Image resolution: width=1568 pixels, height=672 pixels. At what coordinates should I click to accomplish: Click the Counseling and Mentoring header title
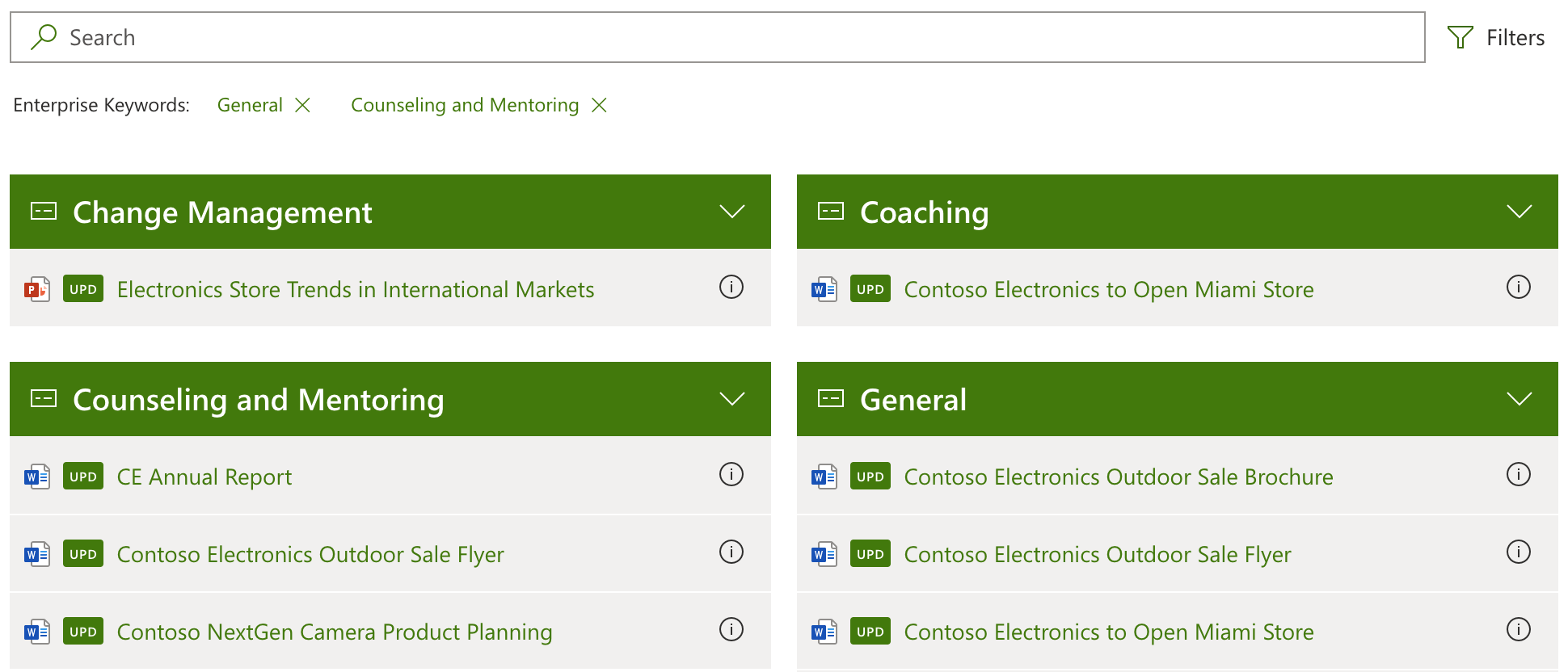pyautogui.click(x=259, y=400)
